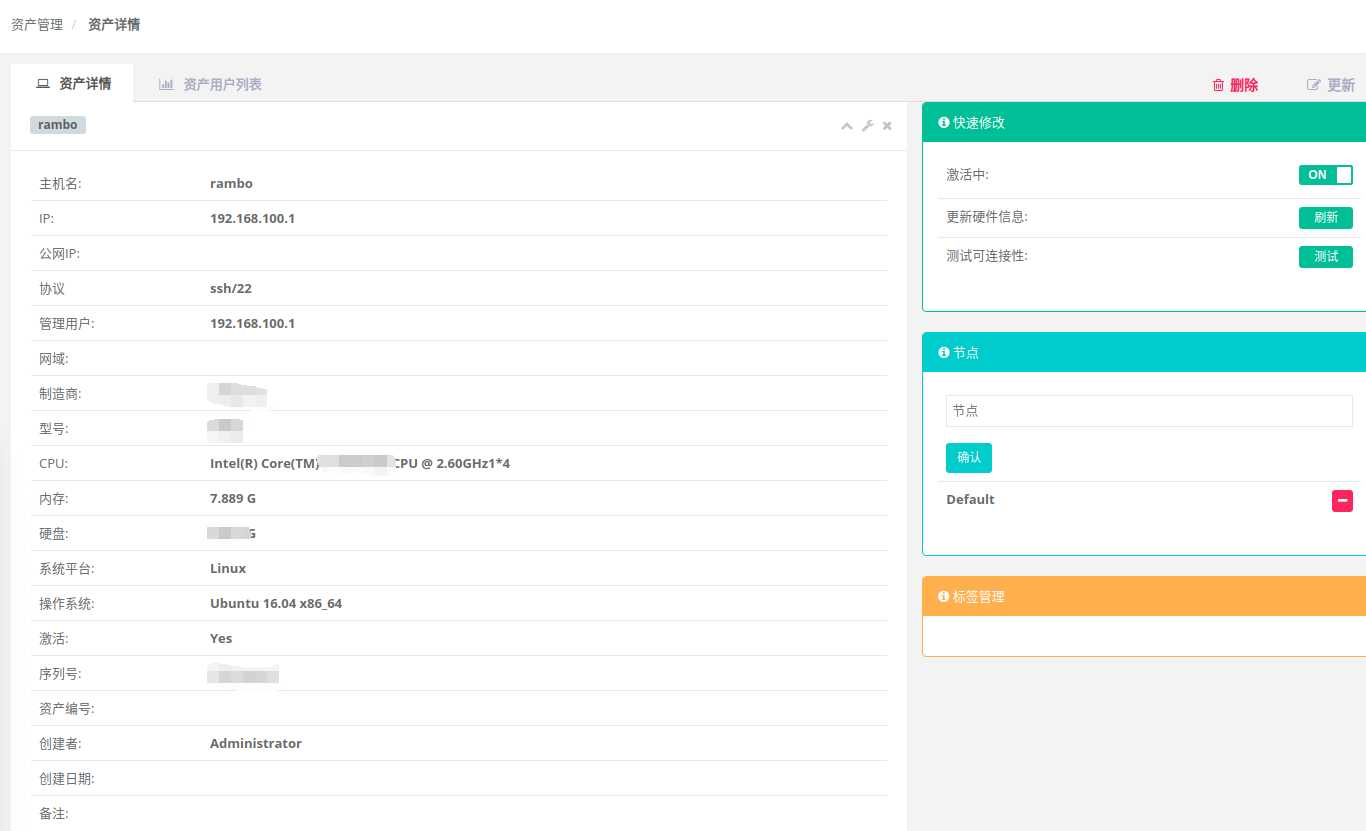The width and height of the screenshot is (1366, 831).
Task: Click the 备注 field label
Action: [x=53, y=814]
